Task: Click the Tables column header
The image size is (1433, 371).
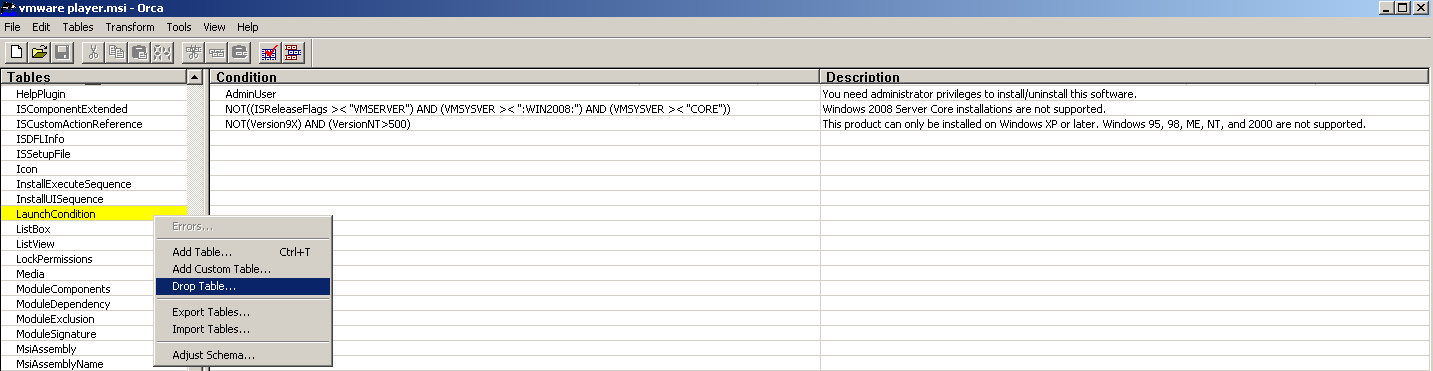Action: click(93, 77)
